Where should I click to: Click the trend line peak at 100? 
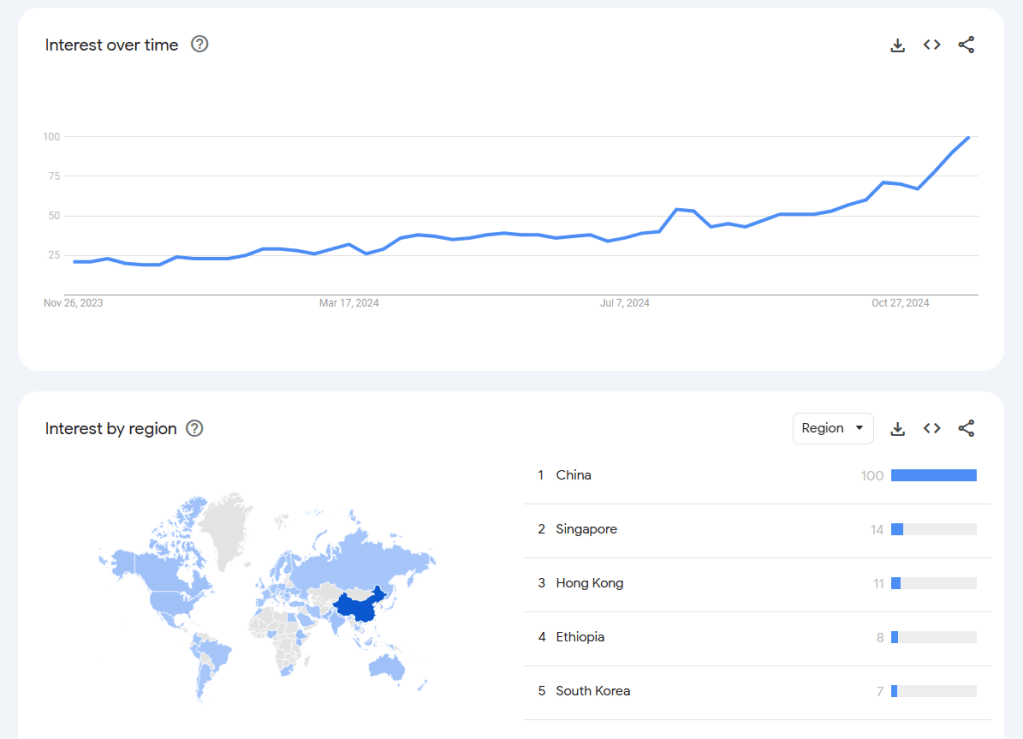tap(968, 137)
